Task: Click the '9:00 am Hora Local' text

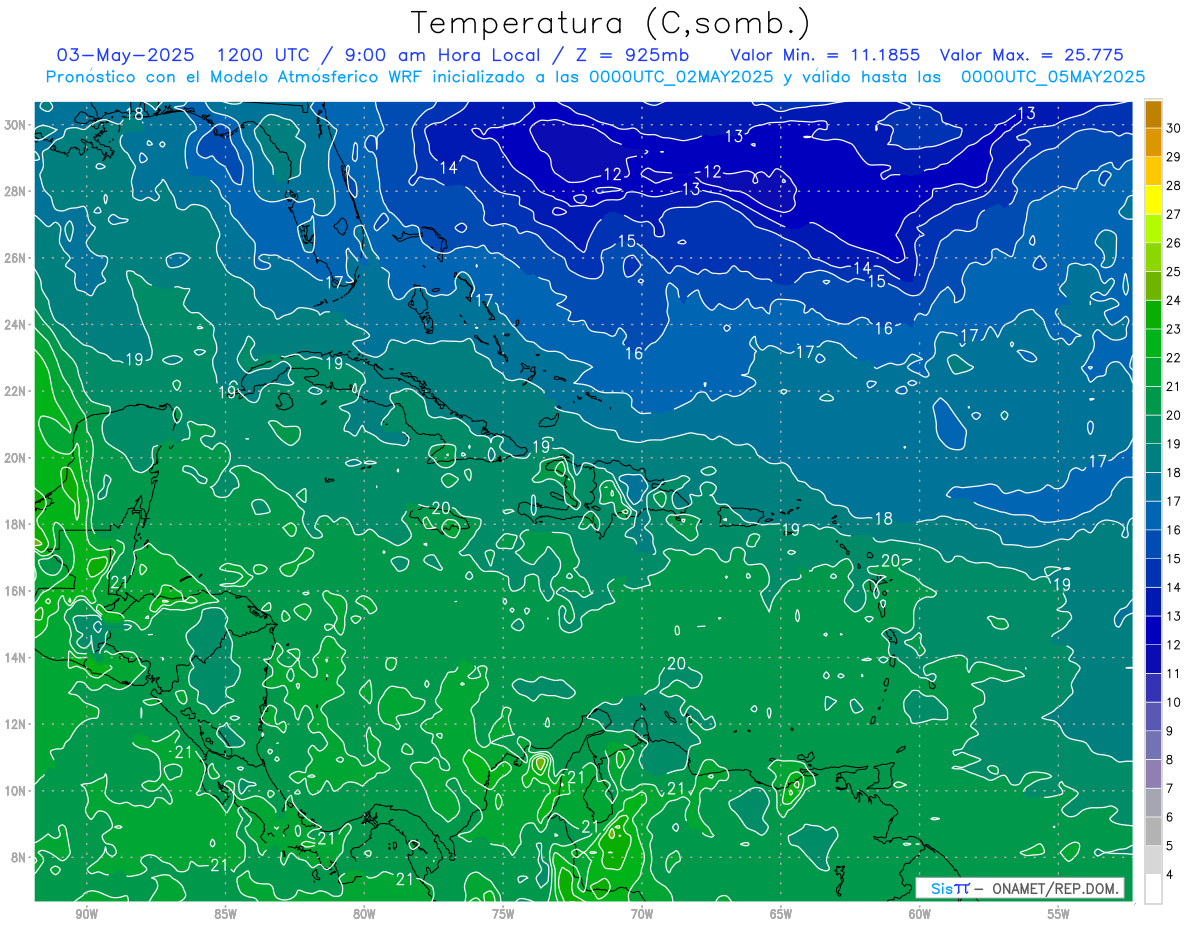Action: [x=442, y=55]
